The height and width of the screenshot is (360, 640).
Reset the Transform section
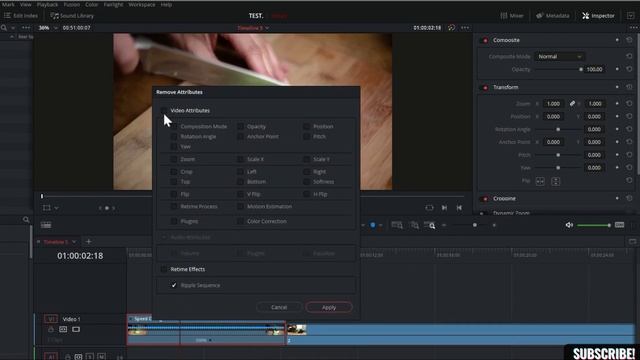[629, 87]
